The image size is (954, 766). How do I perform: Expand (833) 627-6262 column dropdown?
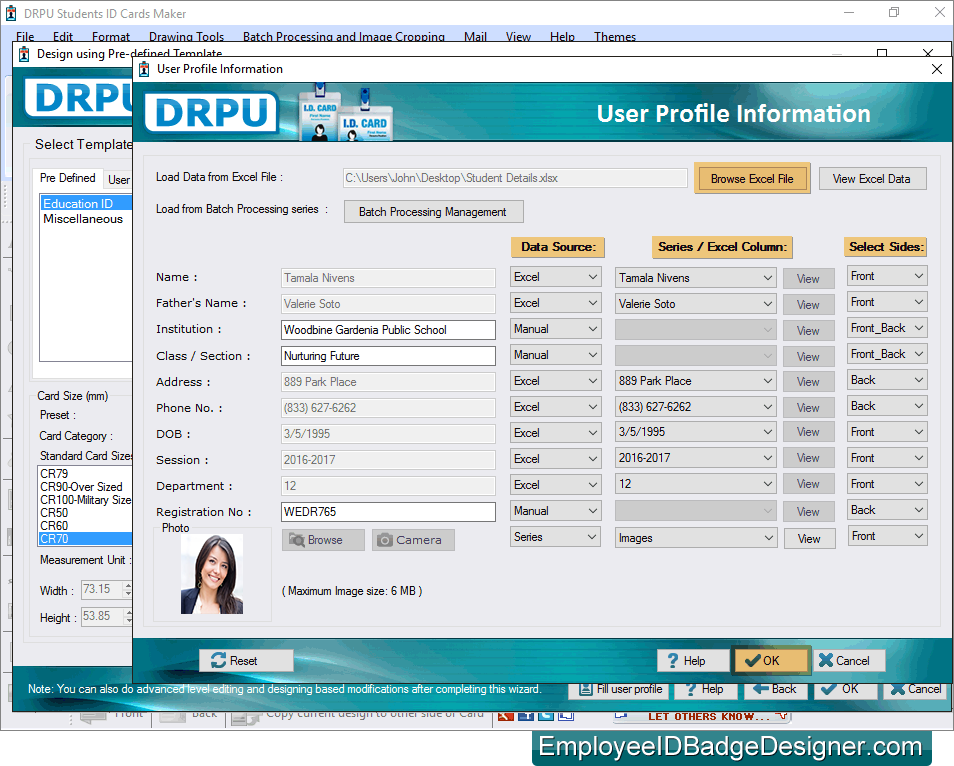(696, 406)
